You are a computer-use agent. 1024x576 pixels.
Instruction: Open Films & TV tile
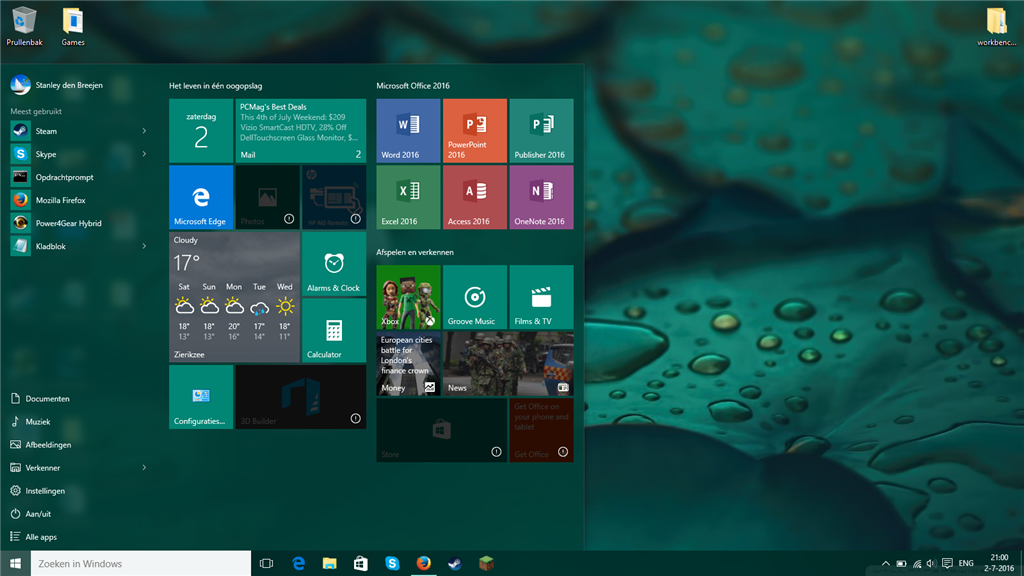click(x=541, y=297)
